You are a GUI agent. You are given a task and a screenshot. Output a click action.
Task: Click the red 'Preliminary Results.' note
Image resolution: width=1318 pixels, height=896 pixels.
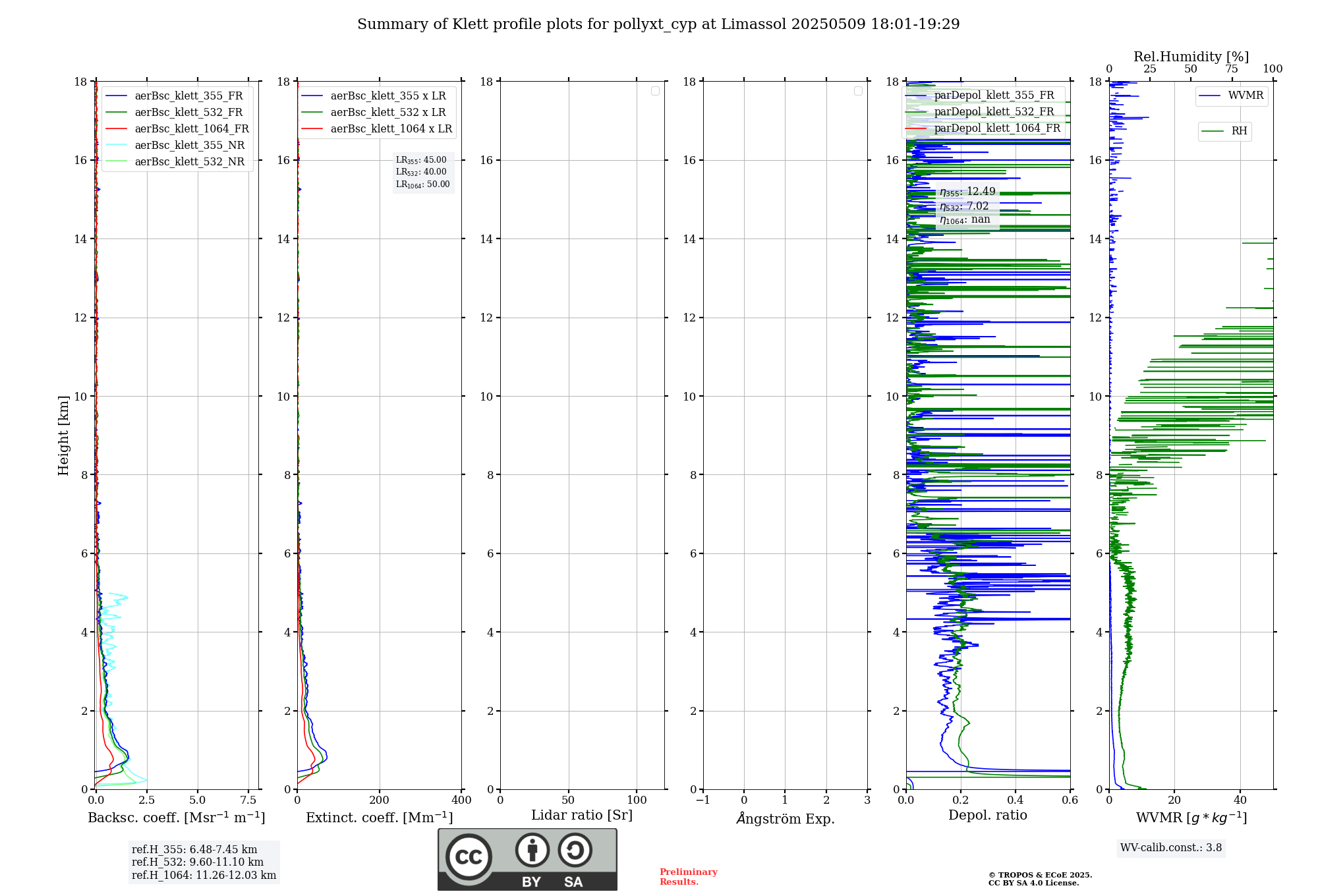[x=689, y=877]
